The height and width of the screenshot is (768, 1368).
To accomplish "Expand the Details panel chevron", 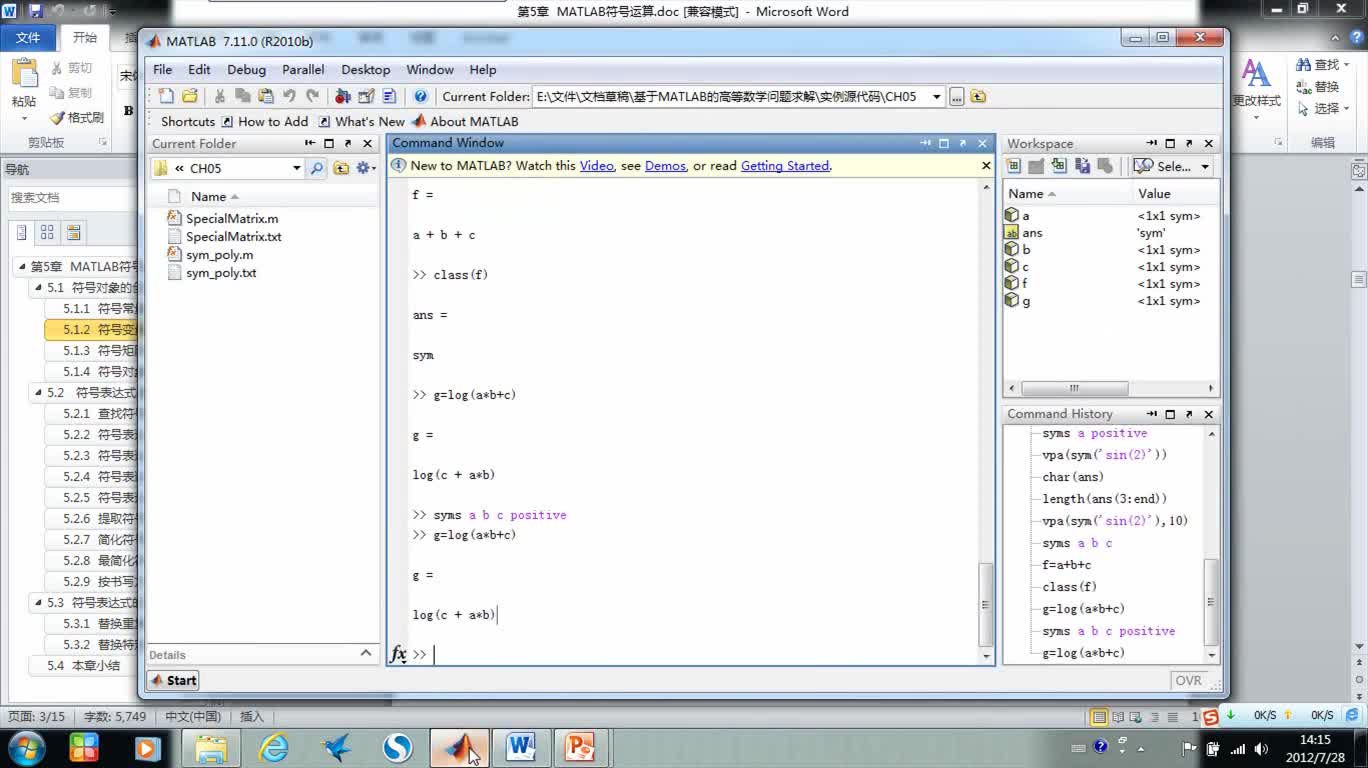I will [366, 653].
